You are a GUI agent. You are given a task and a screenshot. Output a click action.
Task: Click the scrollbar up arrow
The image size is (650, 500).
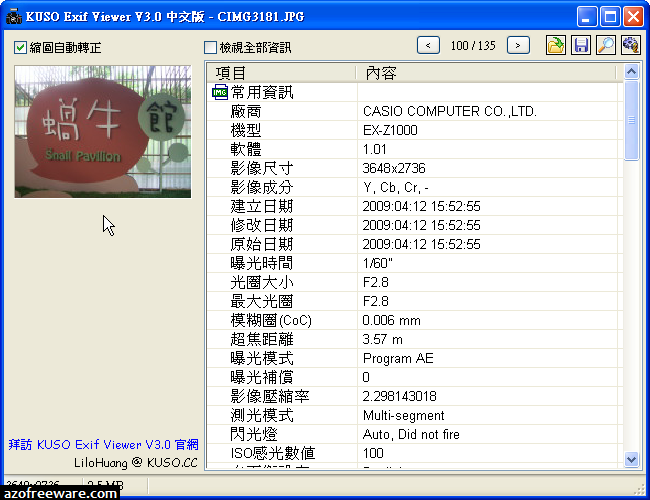coord(631,72)
